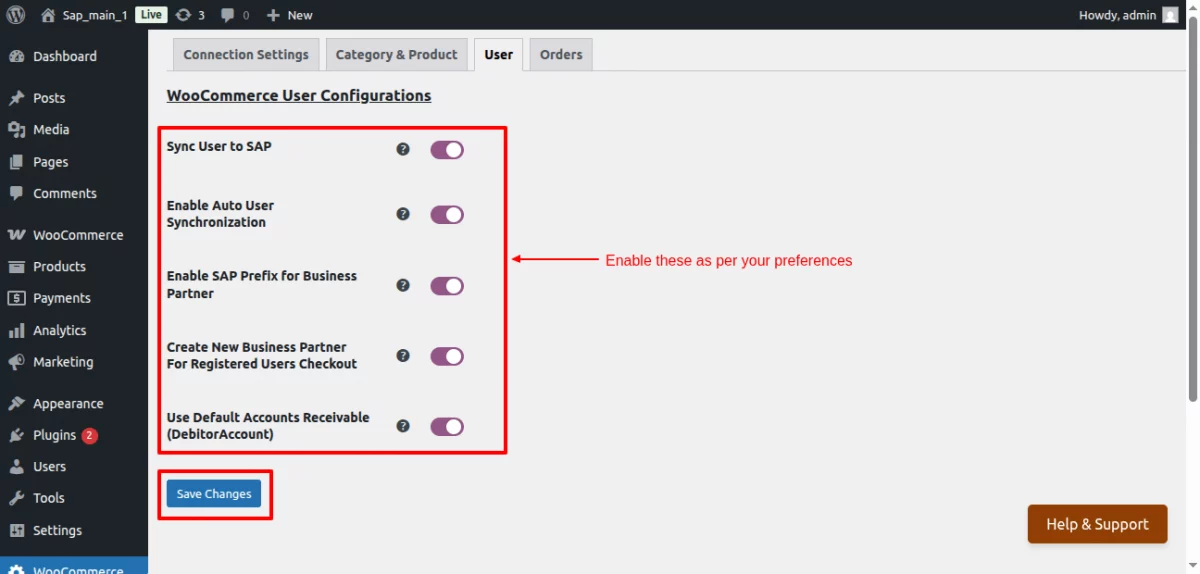The image size is (1200, 574).
Task: Toggle Enable Auto User Synchronization switch
Action: click(x=447, y=215)
